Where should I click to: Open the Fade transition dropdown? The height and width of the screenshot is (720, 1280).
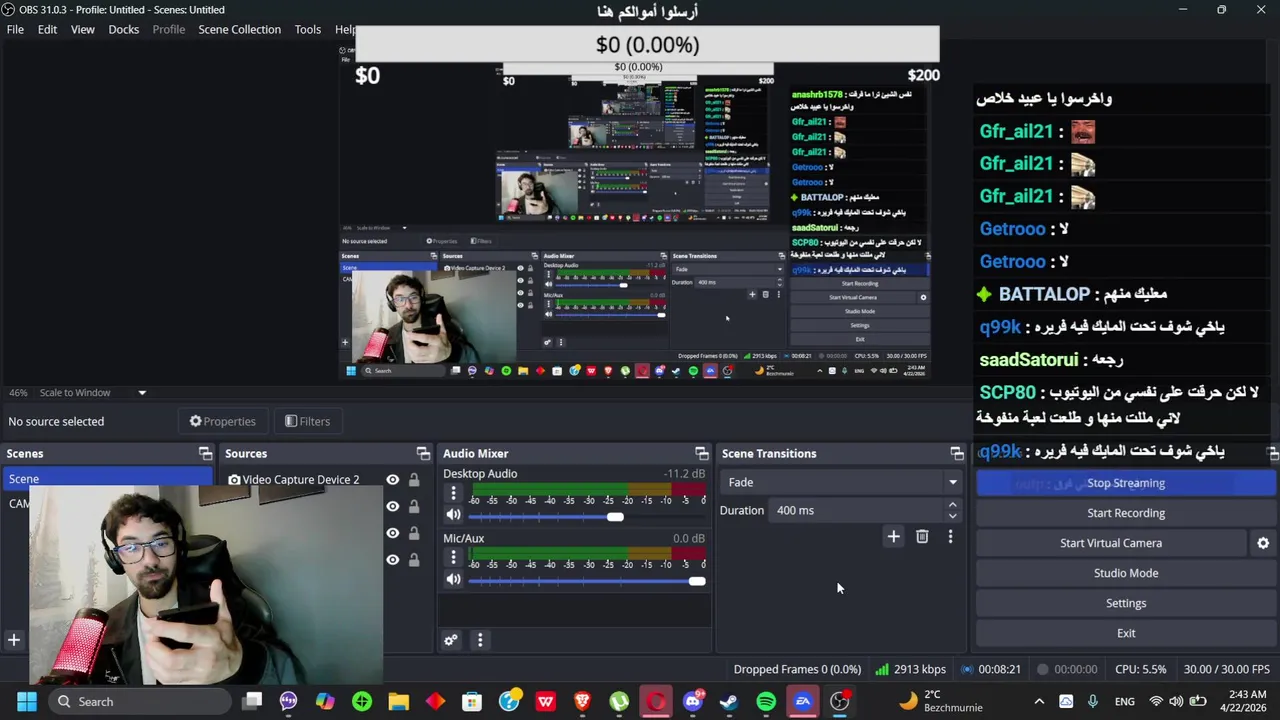840,482
